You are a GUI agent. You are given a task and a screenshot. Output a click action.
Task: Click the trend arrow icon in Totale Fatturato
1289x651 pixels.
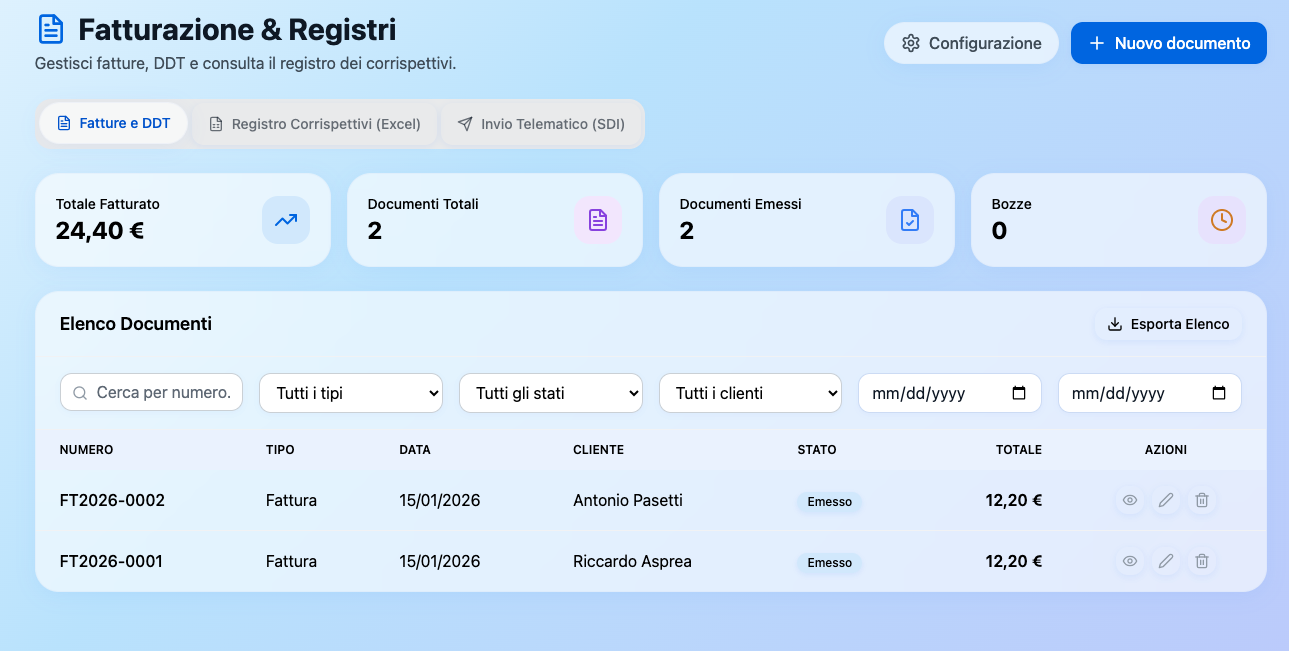click(x=286, y=220)
